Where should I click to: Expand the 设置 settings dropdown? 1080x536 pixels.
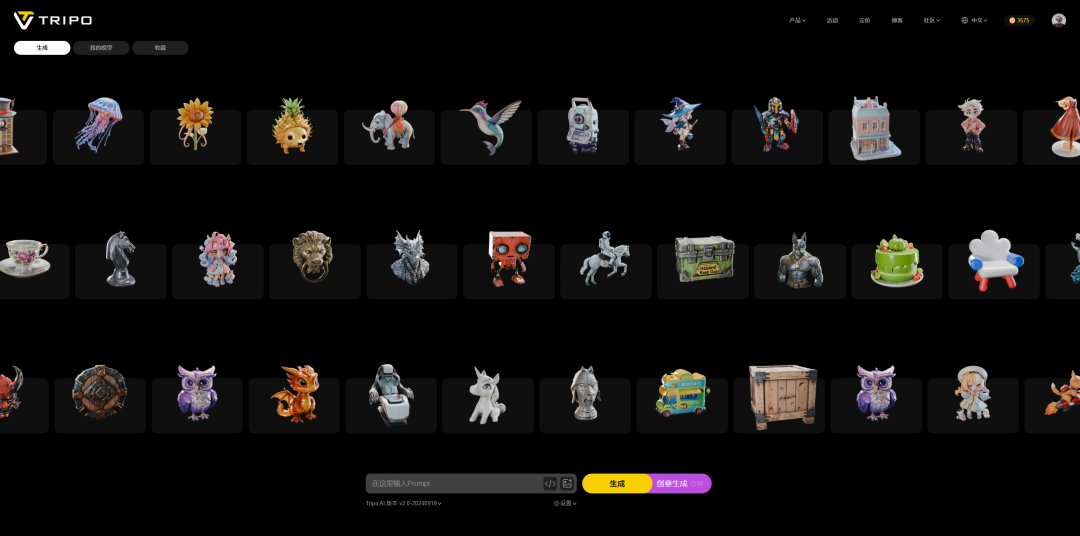pos(565,504)
